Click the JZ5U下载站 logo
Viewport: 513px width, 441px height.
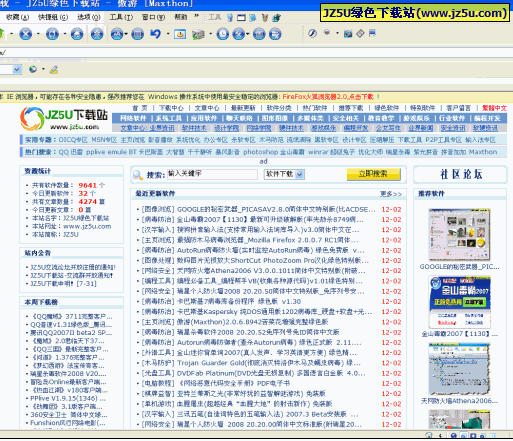[x=64, y=118]
